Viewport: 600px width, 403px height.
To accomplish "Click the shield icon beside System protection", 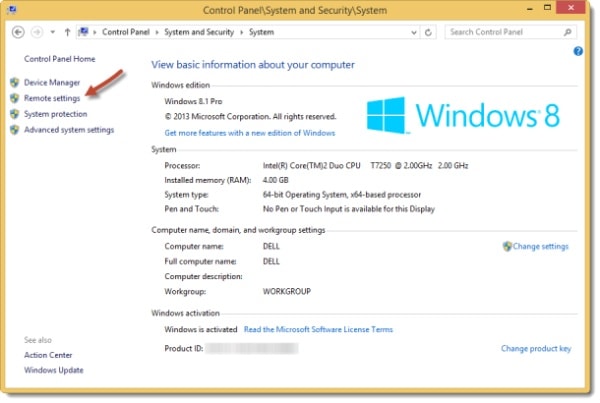I will [x=15, y=114].
